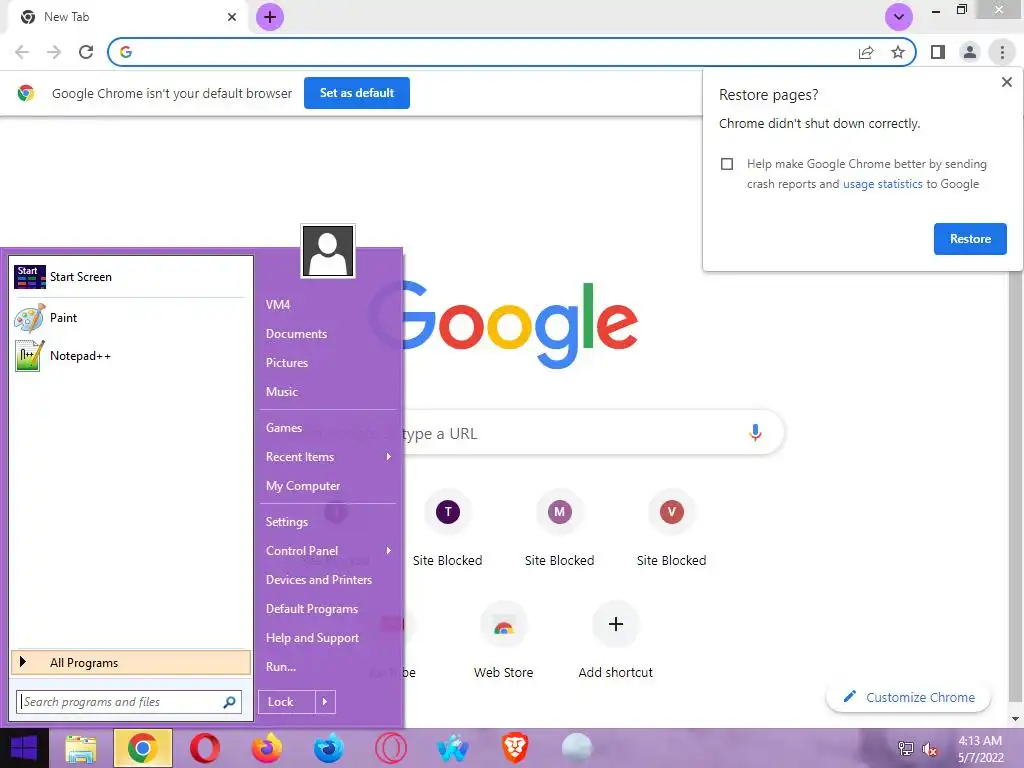Click Add shortcut plus icon
Viewport: 1024px width, 768px height.
(615, 624)
